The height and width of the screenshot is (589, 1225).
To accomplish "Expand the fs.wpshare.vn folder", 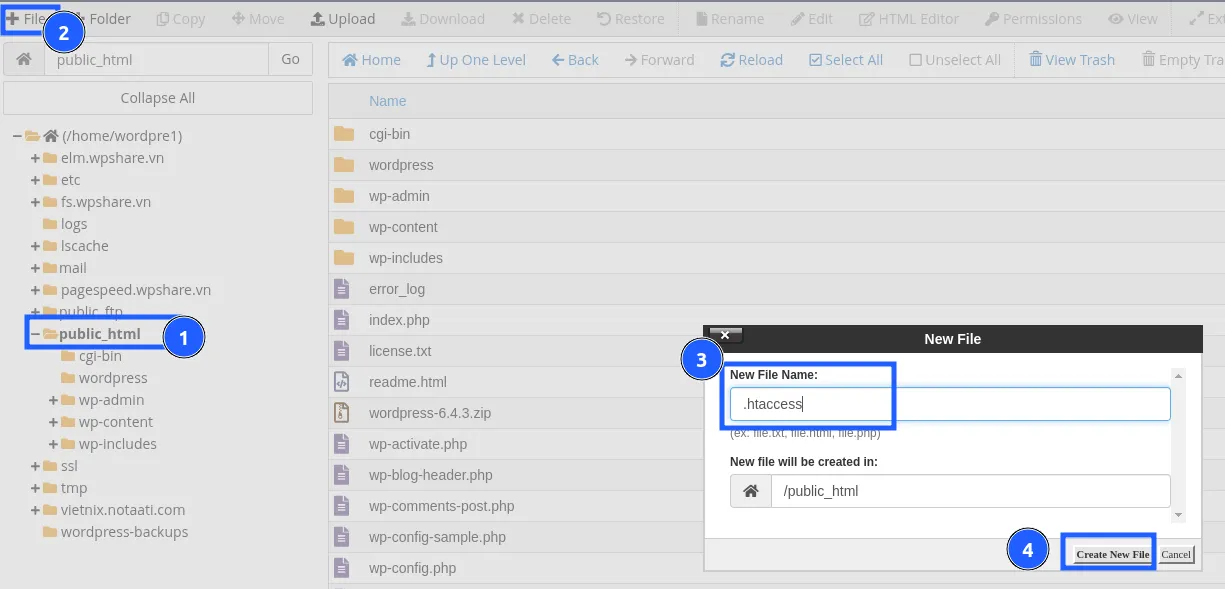I will (35, 202).
